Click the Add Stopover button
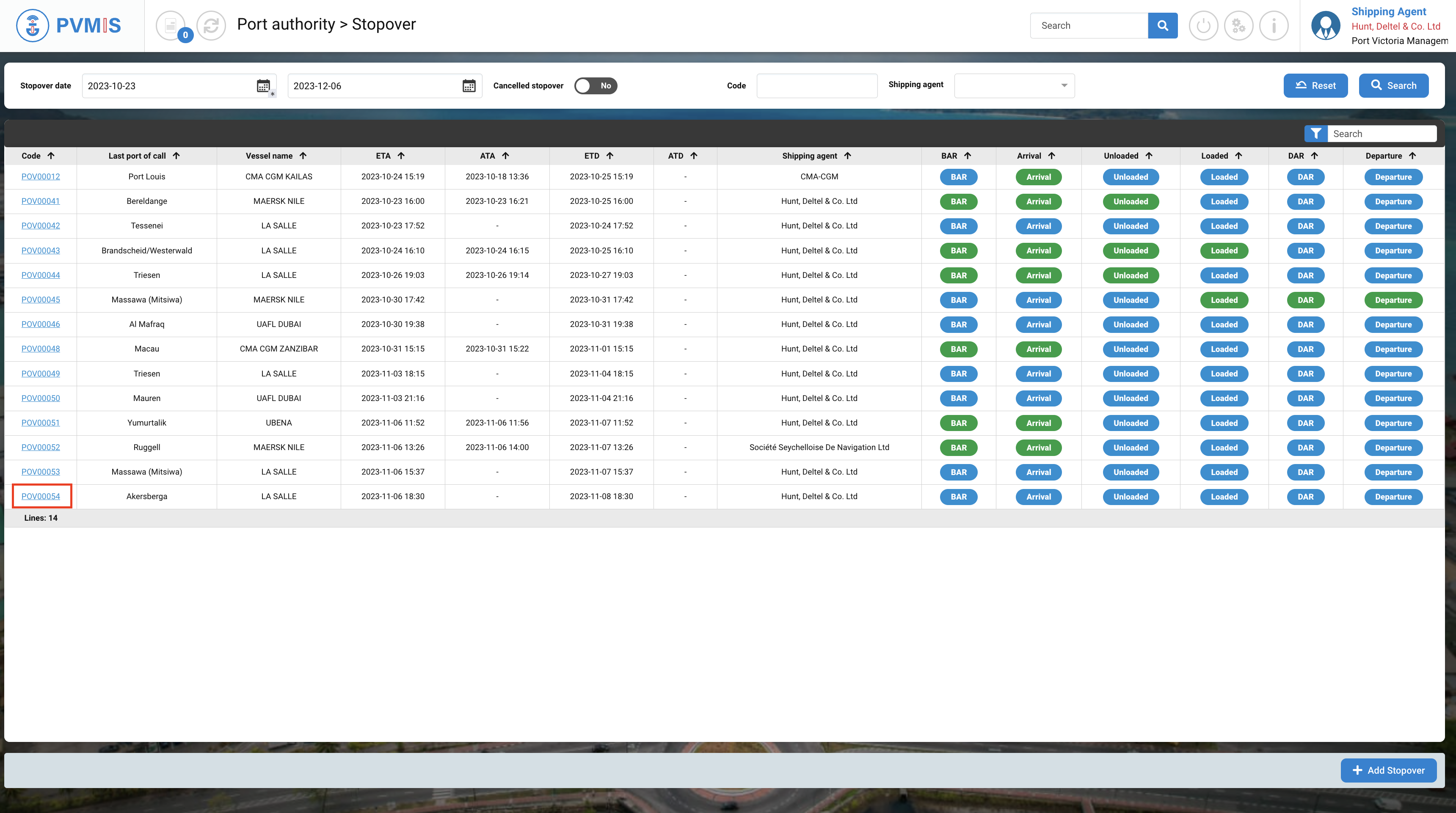The height and width of the screenshot is (813, 1456). 1388,771
